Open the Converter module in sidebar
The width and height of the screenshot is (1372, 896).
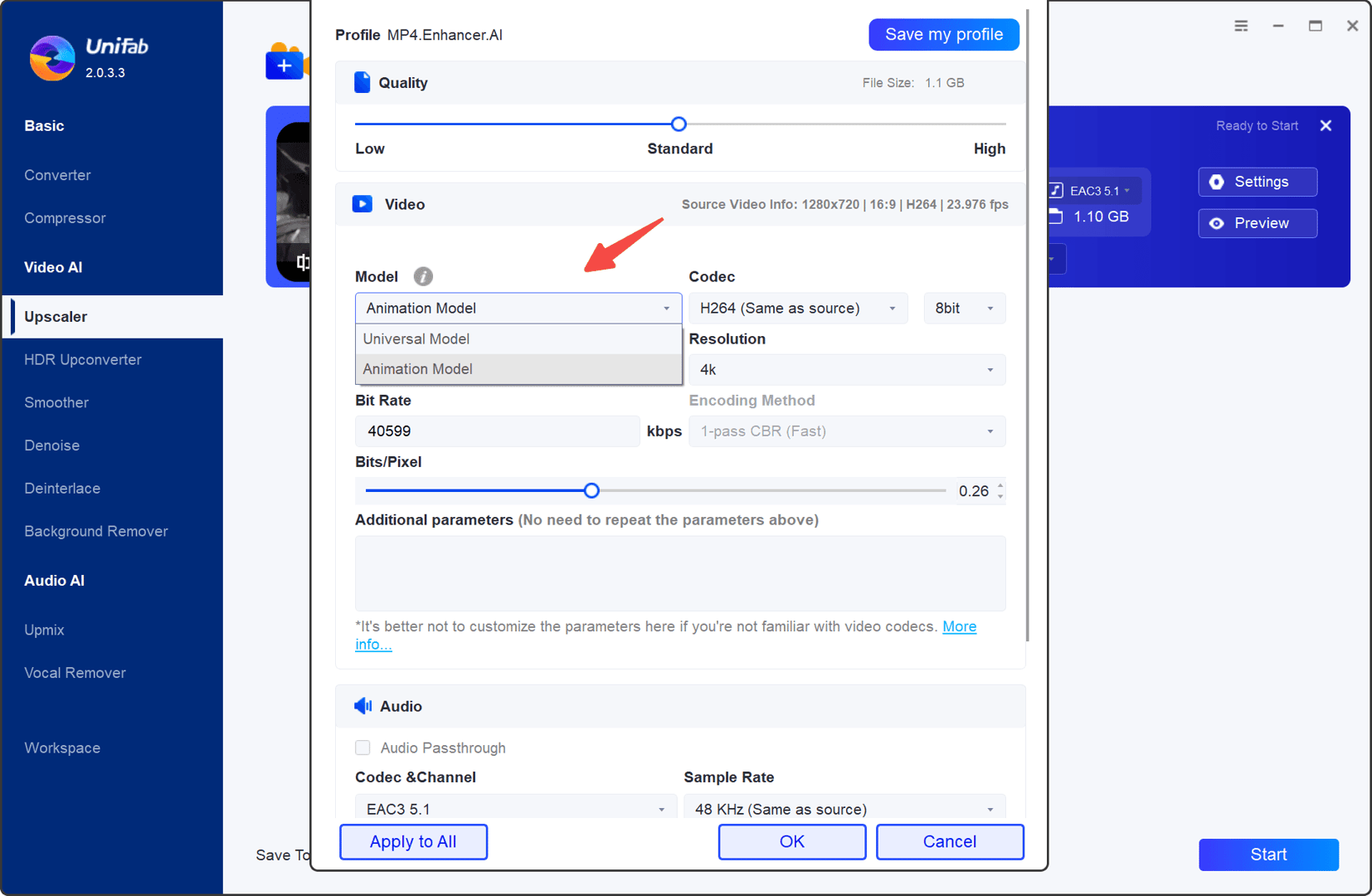click(57, 175)
